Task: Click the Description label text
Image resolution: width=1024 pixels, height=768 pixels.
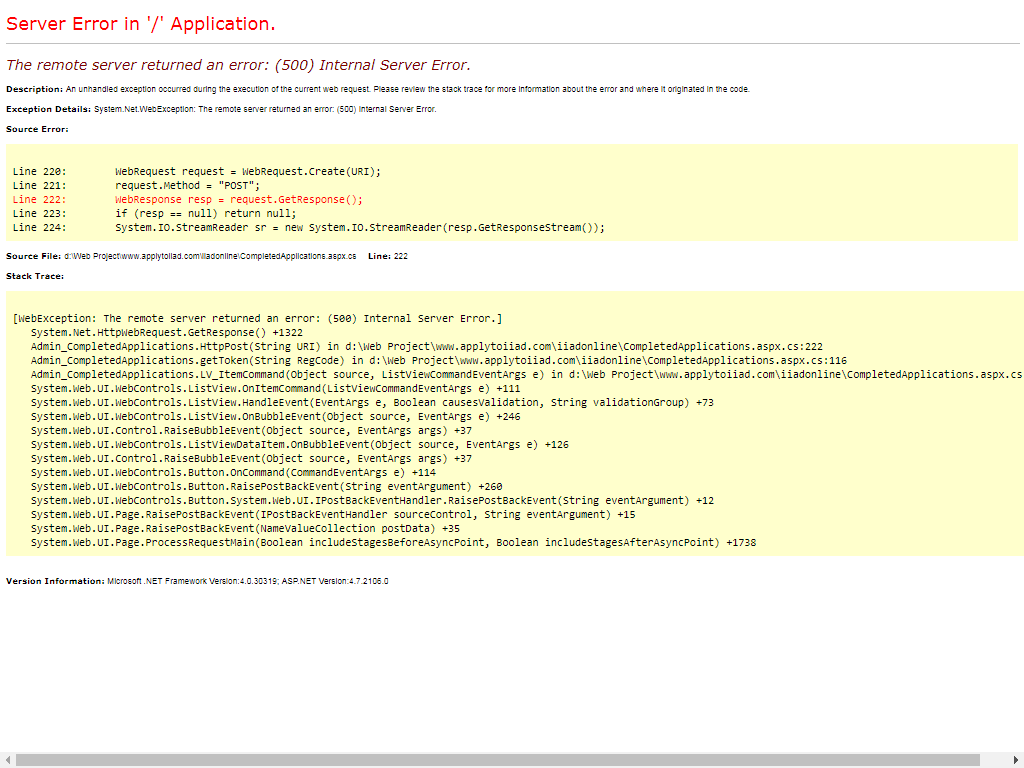Action: 34,89
